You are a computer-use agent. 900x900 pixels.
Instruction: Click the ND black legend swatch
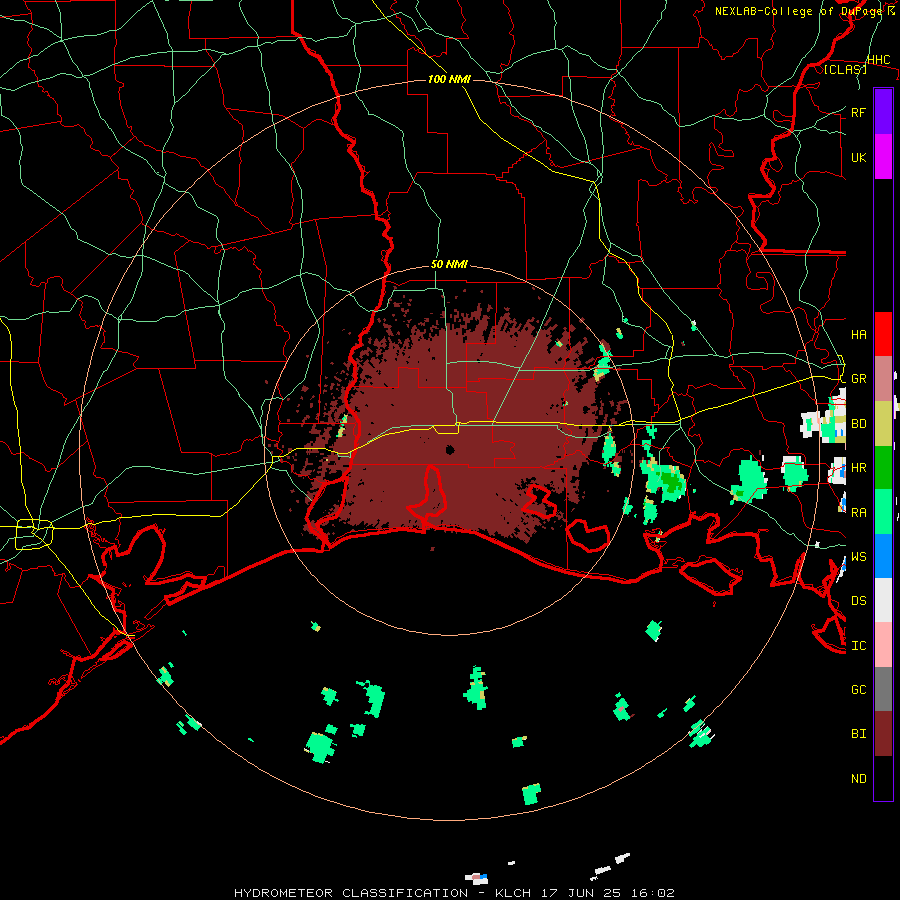point(883,778)
